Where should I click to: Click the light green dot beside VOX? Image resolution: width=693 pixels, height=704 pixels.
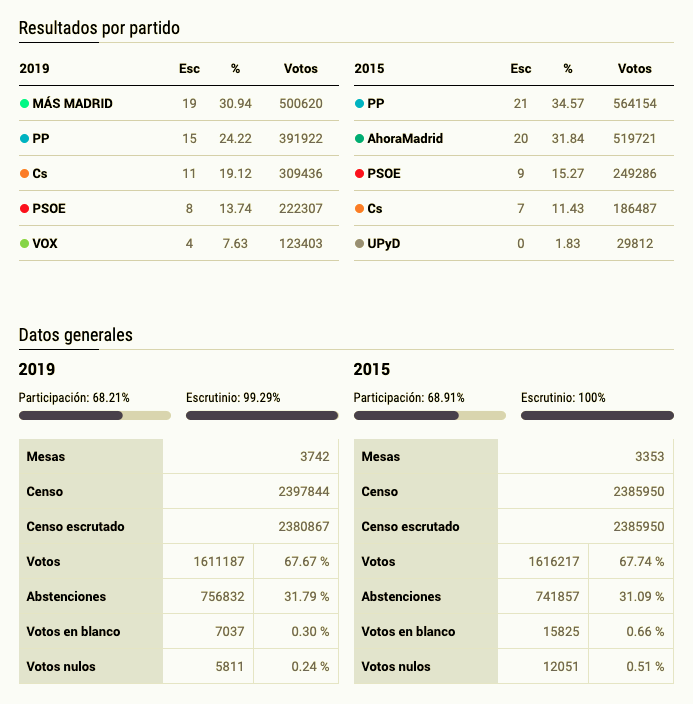point(24,244)
